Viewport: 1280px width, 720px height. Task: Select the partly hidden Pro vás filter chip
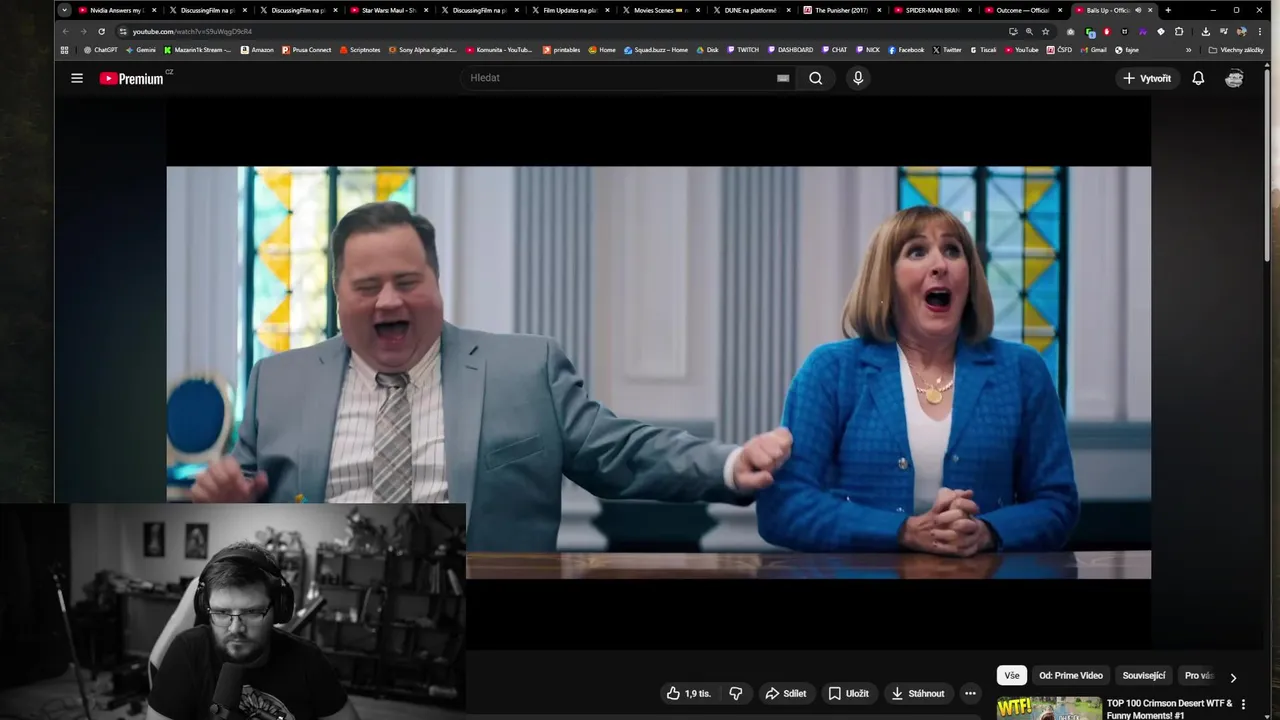pos(1198,676)
